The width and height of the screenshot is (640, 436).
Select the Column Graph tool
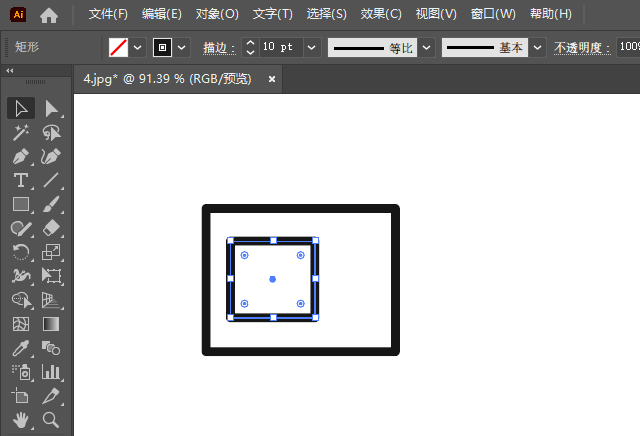[x=51, y=372]
